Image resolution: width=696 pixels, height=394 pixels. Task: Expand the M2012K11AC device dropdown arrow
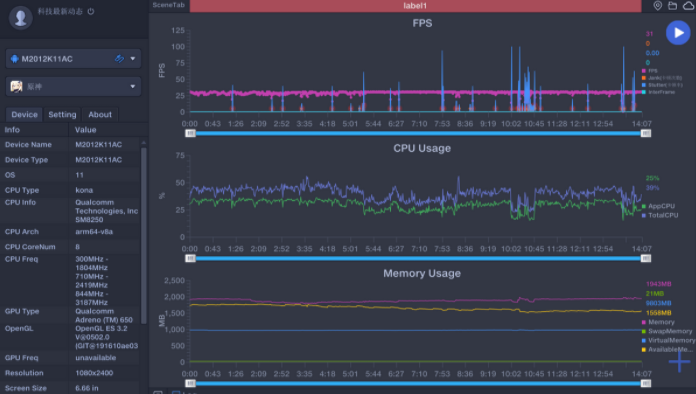tap(133, 59)
